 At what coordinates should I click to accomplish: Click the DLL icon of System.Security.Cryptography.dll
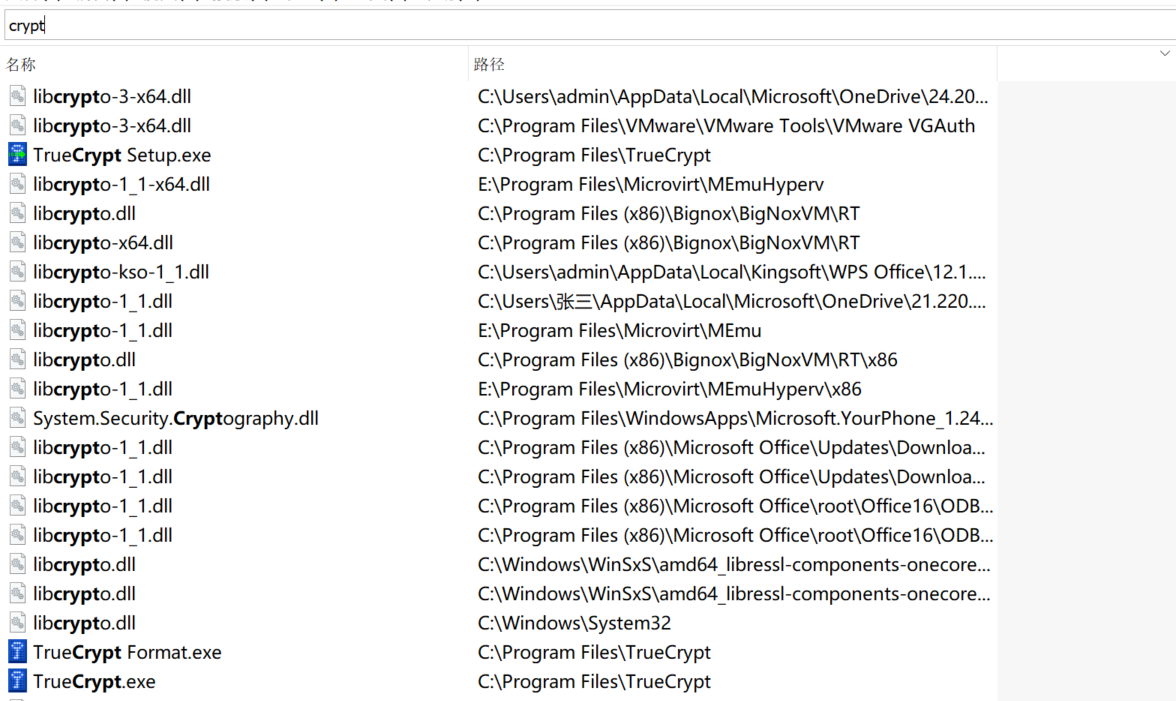[x=17, y=418]
